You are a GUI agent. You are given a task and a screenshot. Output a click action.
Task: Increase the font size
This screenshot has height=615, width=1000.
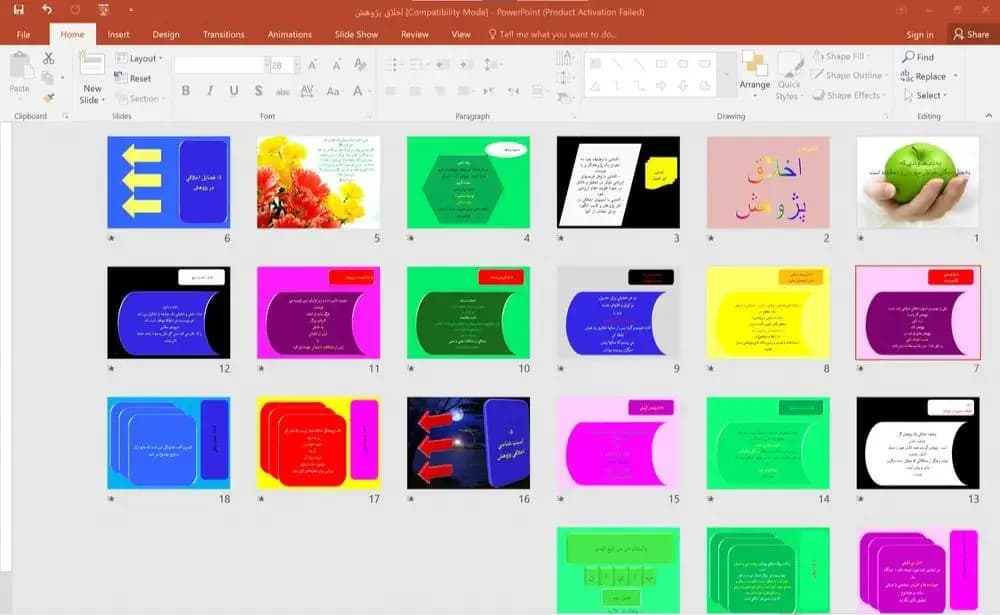pyautogui.click(x=312, y=64)
